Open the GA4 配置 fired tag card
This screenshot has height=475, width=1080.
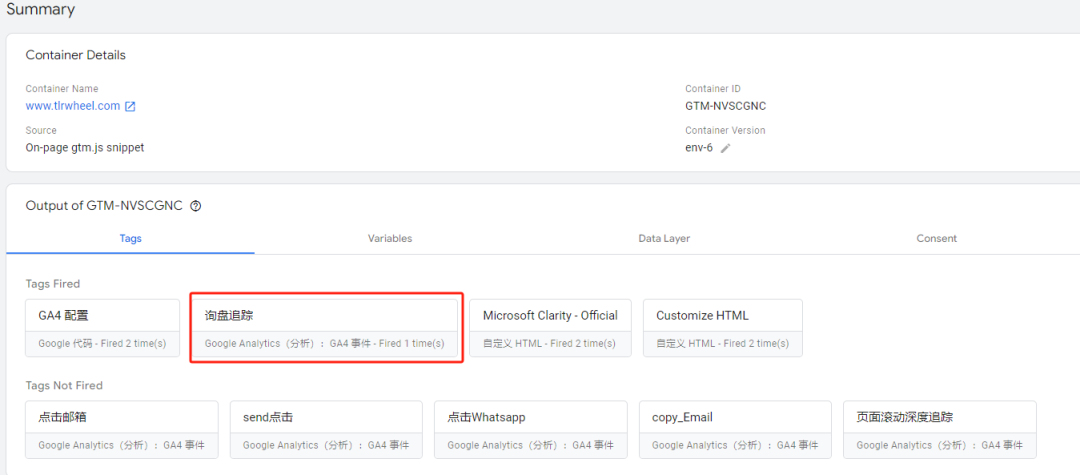[x=103, y=328]
